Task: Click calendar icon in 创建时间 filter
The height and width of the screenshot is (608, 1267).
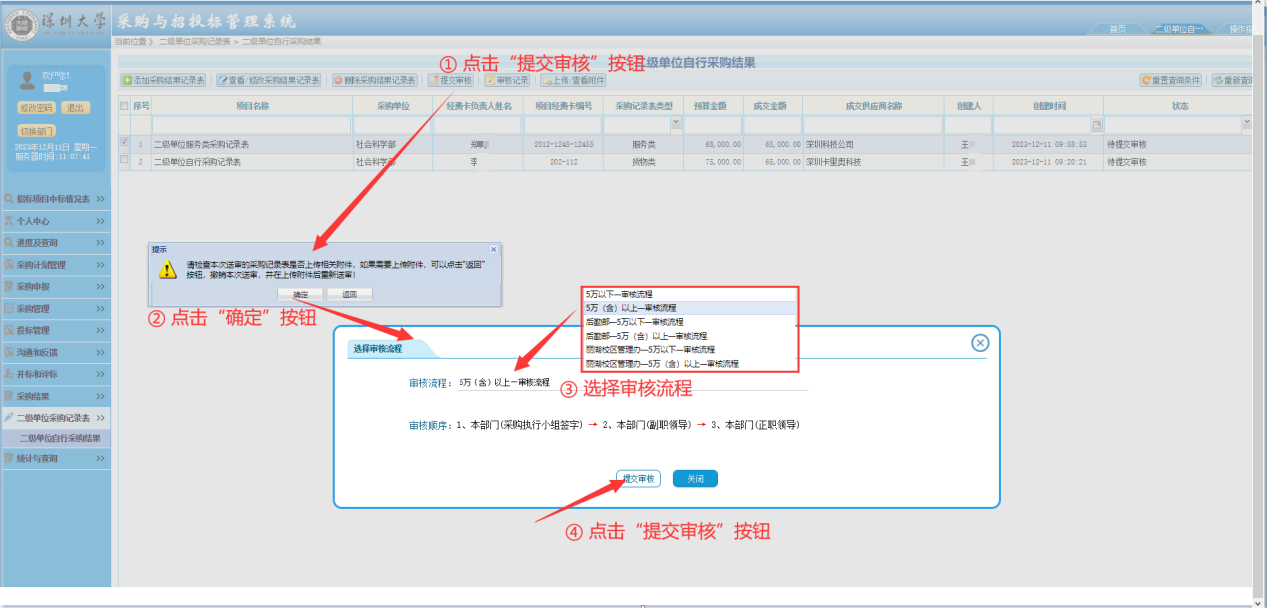Action: tap(1096, 125)
